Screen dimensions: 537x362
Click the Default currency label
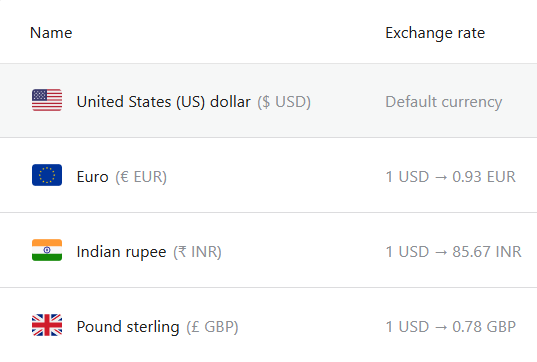click(444, 102)
